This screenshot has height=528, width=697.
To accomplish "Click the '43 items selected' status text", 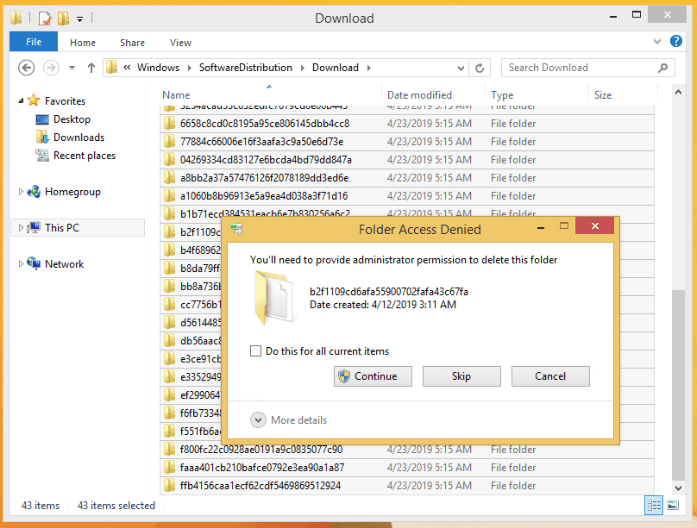I will click(116, 505).
